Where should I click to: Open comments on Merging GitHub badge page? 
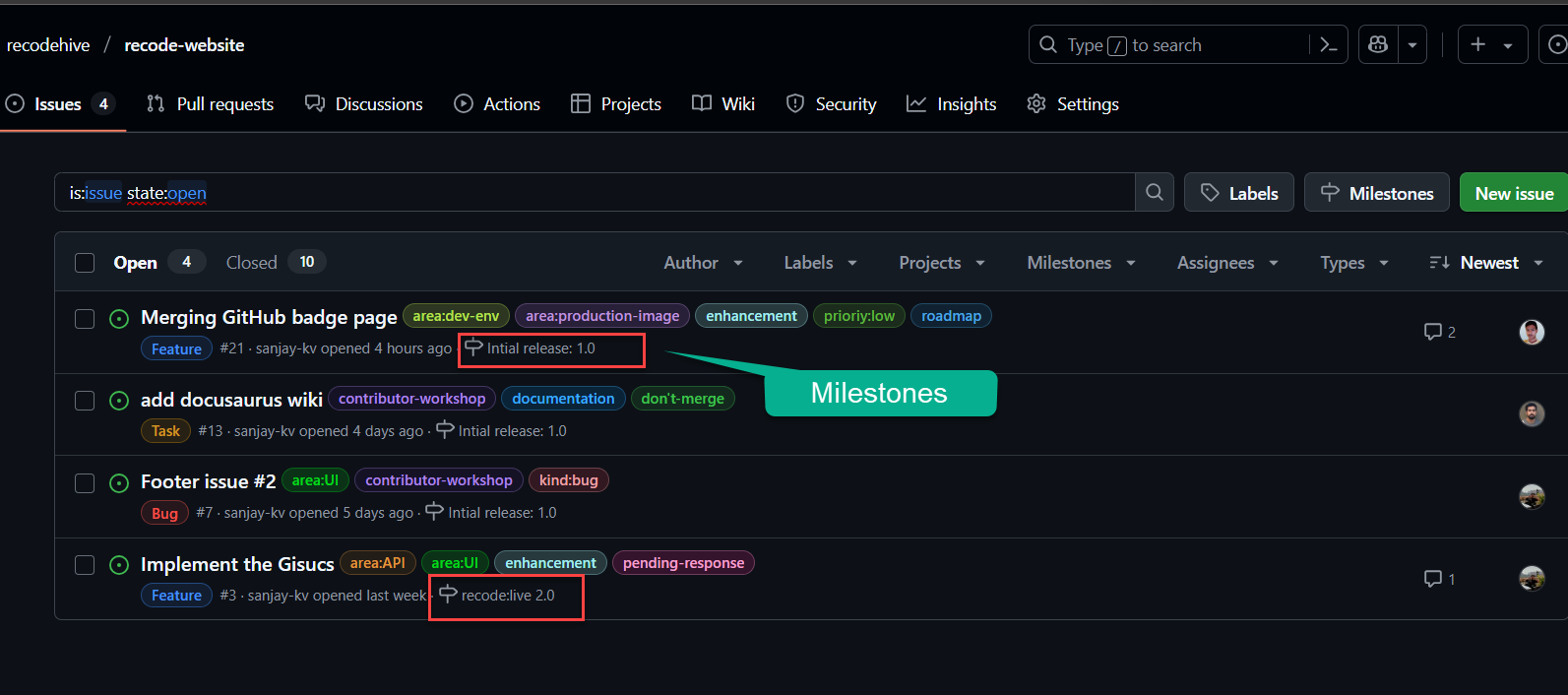(1440, 332)
